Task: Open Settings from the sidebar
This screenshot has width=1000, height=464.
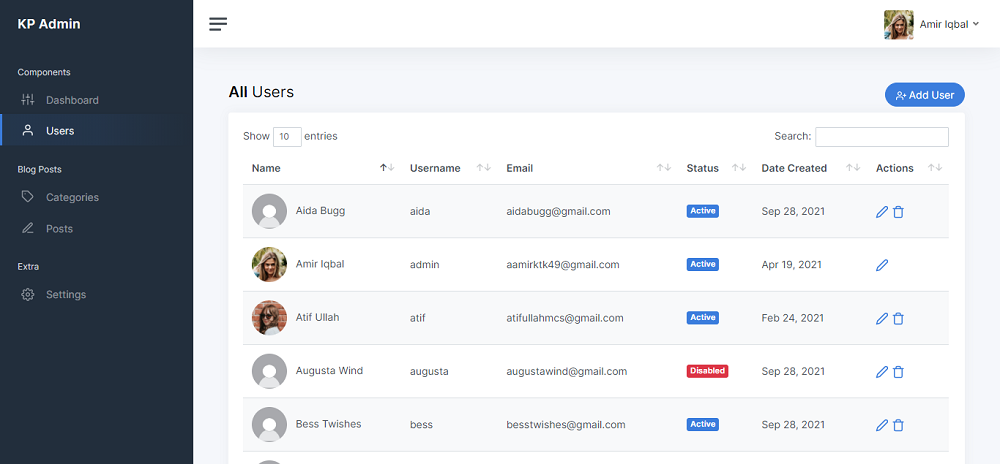Action: (x=66, y=295)
